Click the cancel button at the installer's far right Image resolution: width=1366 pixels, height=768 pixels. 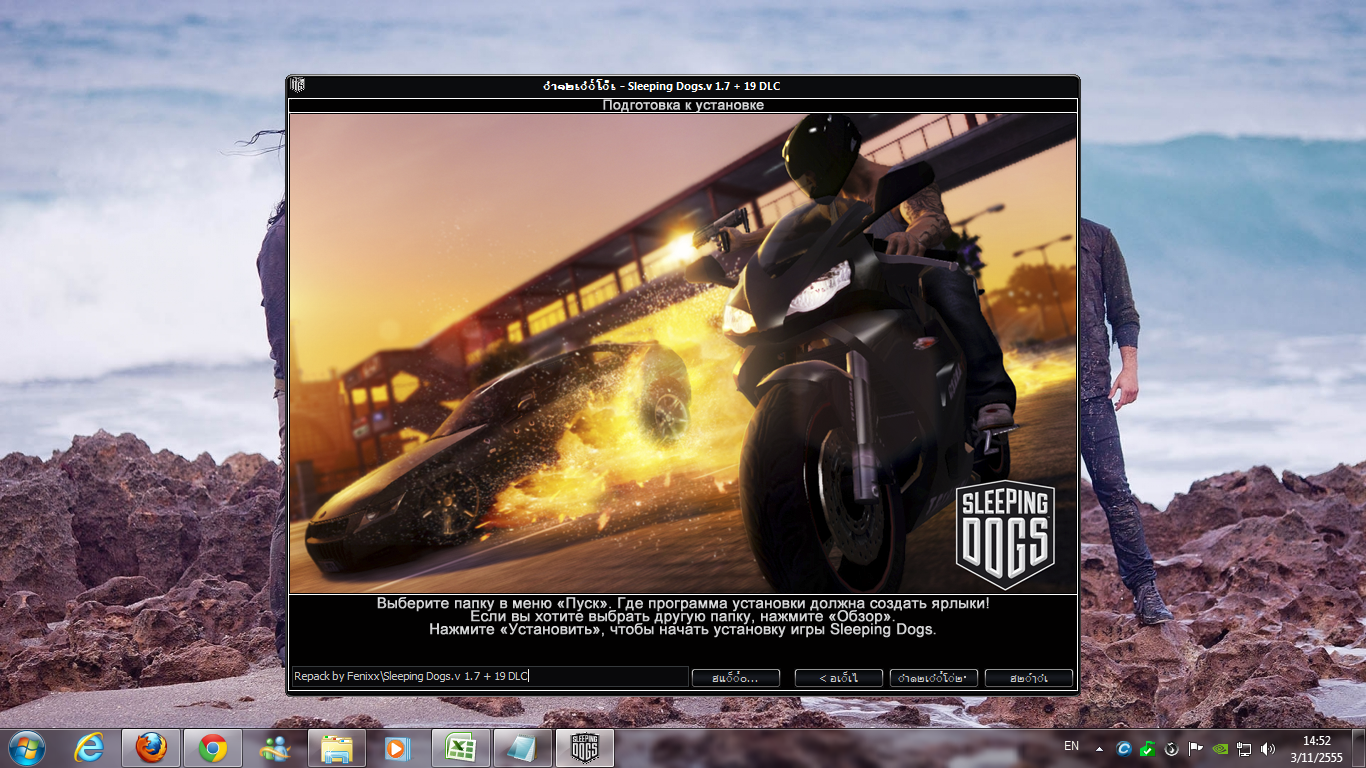coord(1029,678)
